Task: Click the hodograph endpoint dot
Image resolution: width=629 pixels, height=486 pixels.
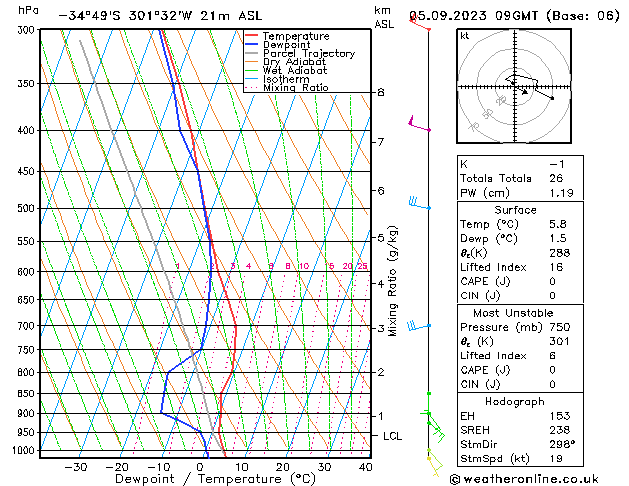Action: [553, 98]
